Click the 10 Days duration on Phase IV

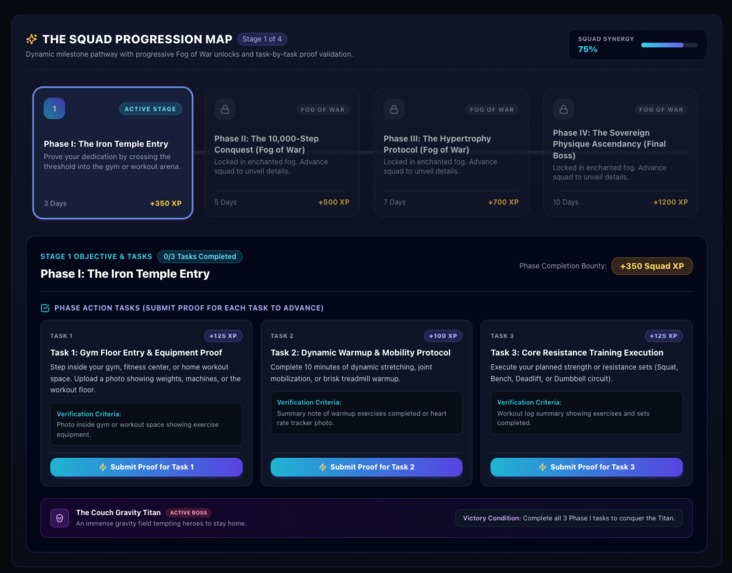(566, 202)
